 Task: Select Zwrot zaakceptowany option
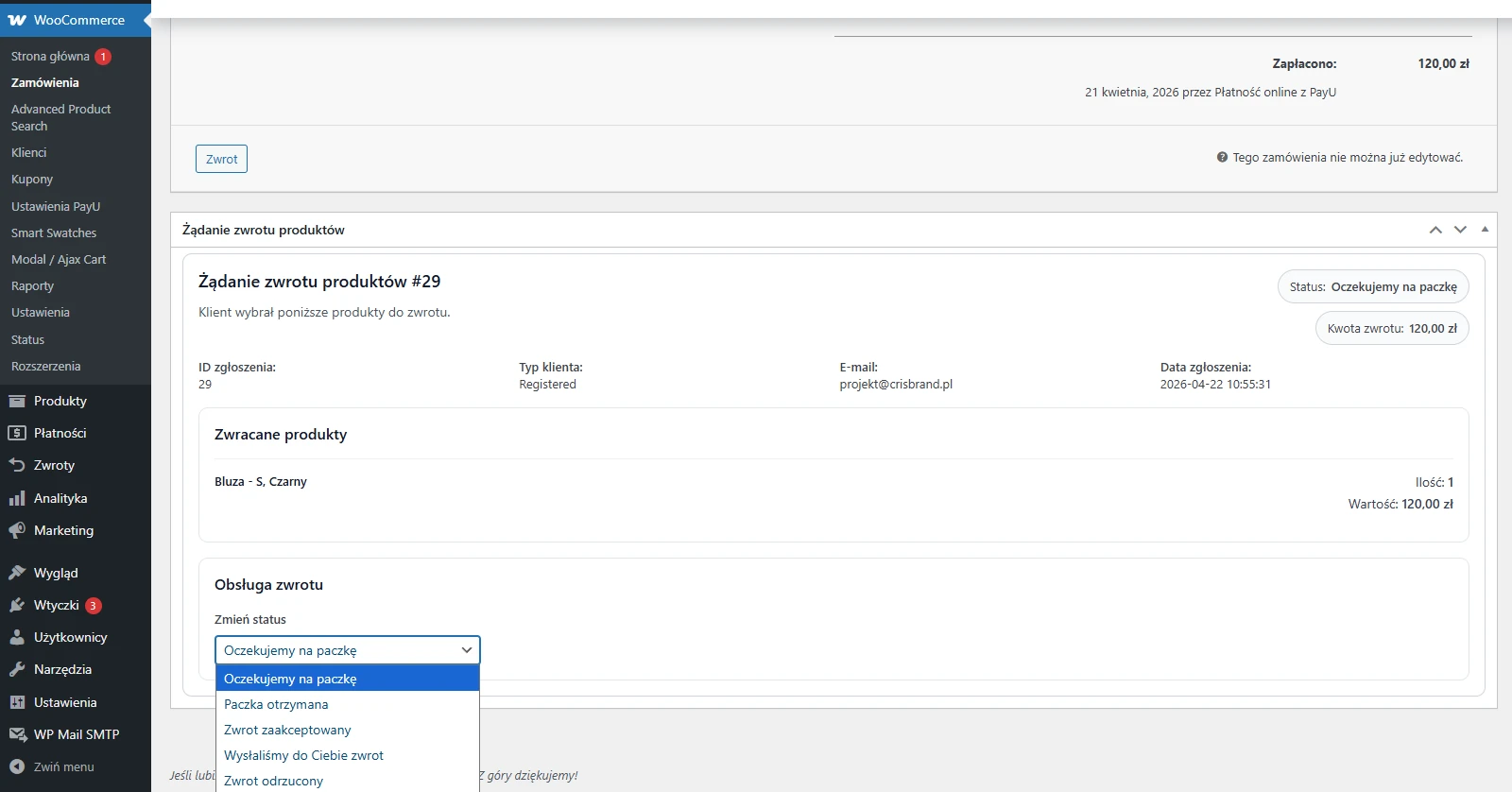(348, 730)
